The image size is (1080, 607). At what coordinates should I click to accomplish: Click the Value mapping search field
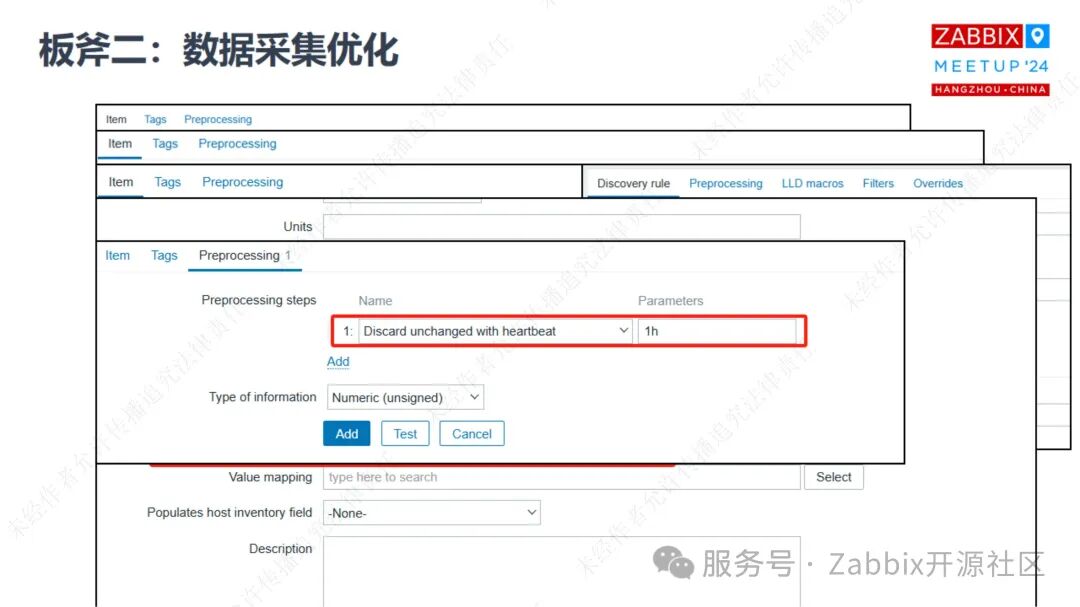[x=560, y=477]
